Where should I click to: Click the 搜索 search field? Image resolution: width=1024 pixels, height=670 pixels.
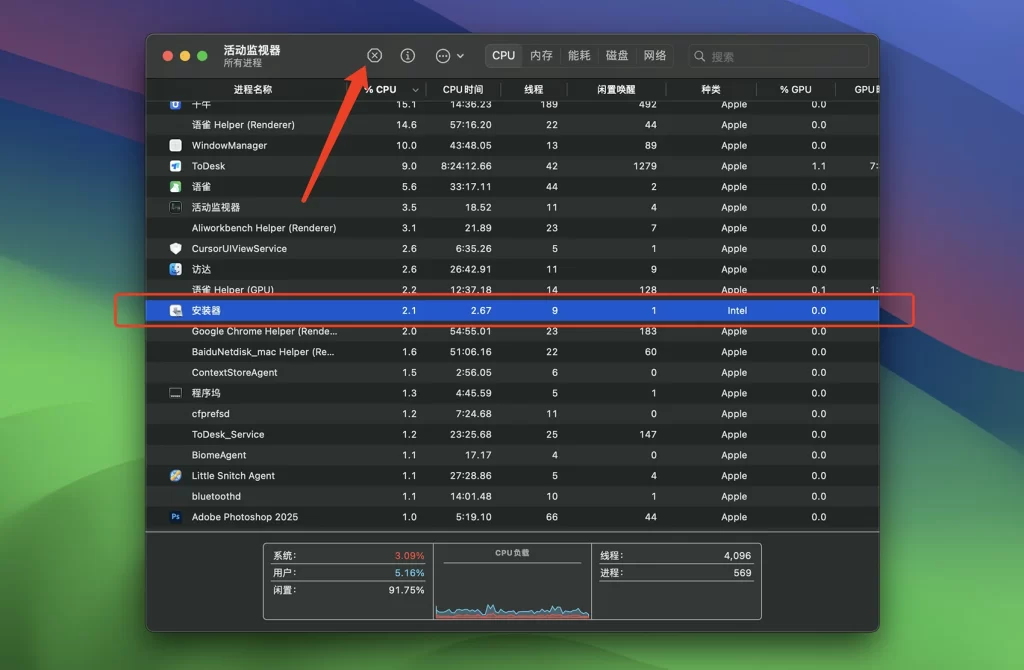(780, 57)
